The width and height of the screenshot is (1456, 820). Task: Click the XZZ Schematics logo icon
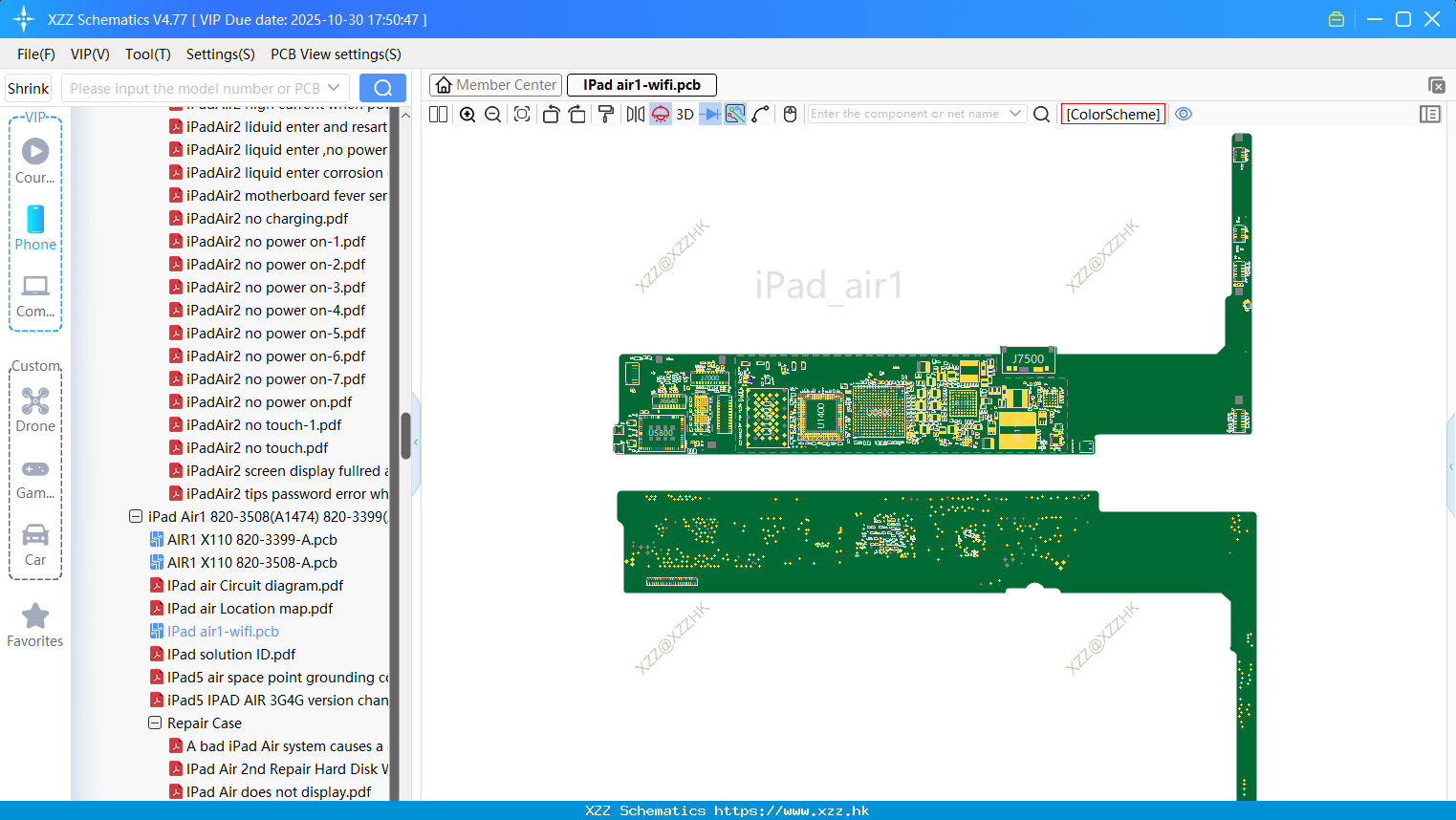(x=24, y=19)
